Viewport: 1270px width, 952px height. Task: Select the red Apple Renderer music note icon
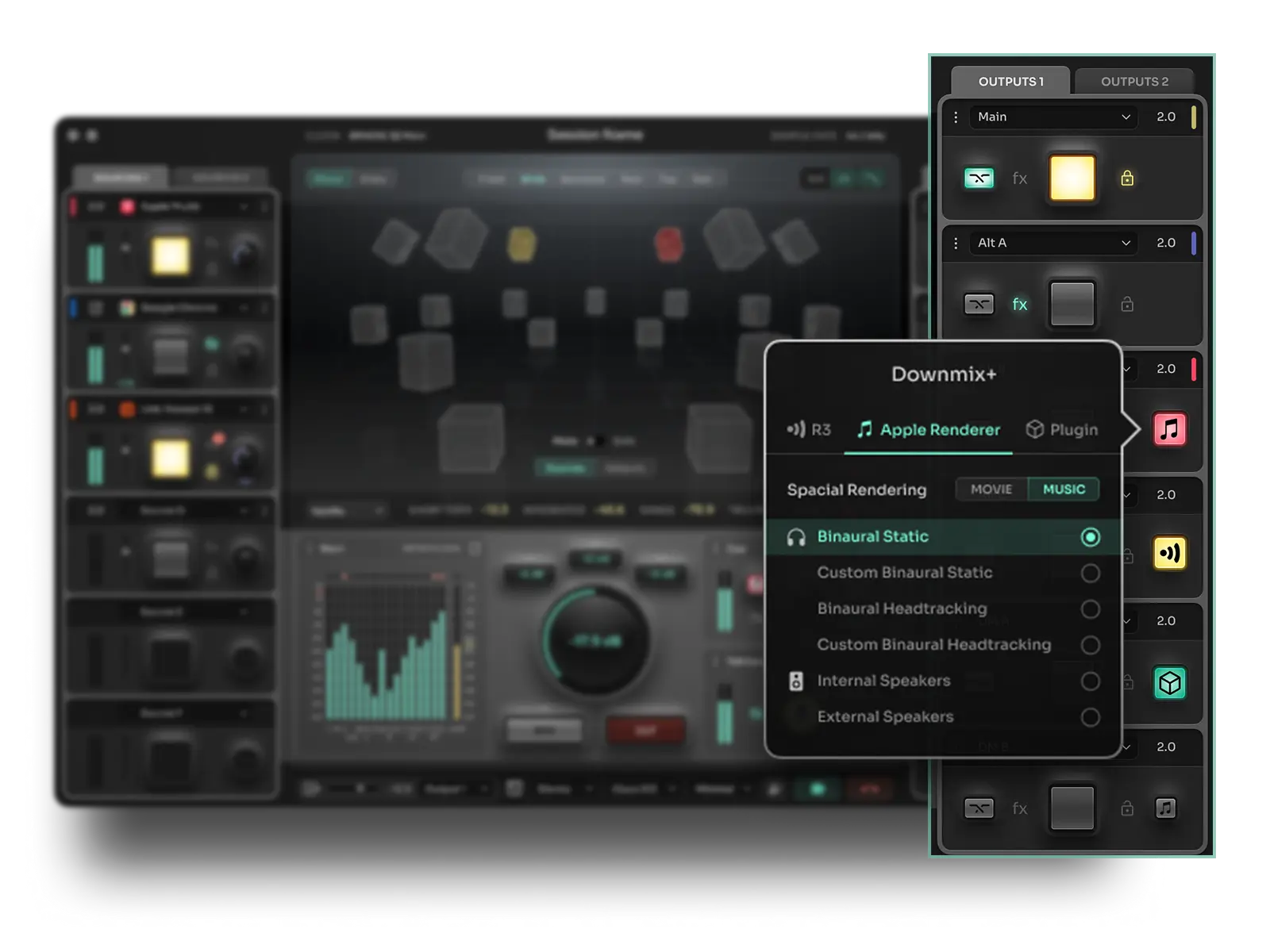point(1169,429)
